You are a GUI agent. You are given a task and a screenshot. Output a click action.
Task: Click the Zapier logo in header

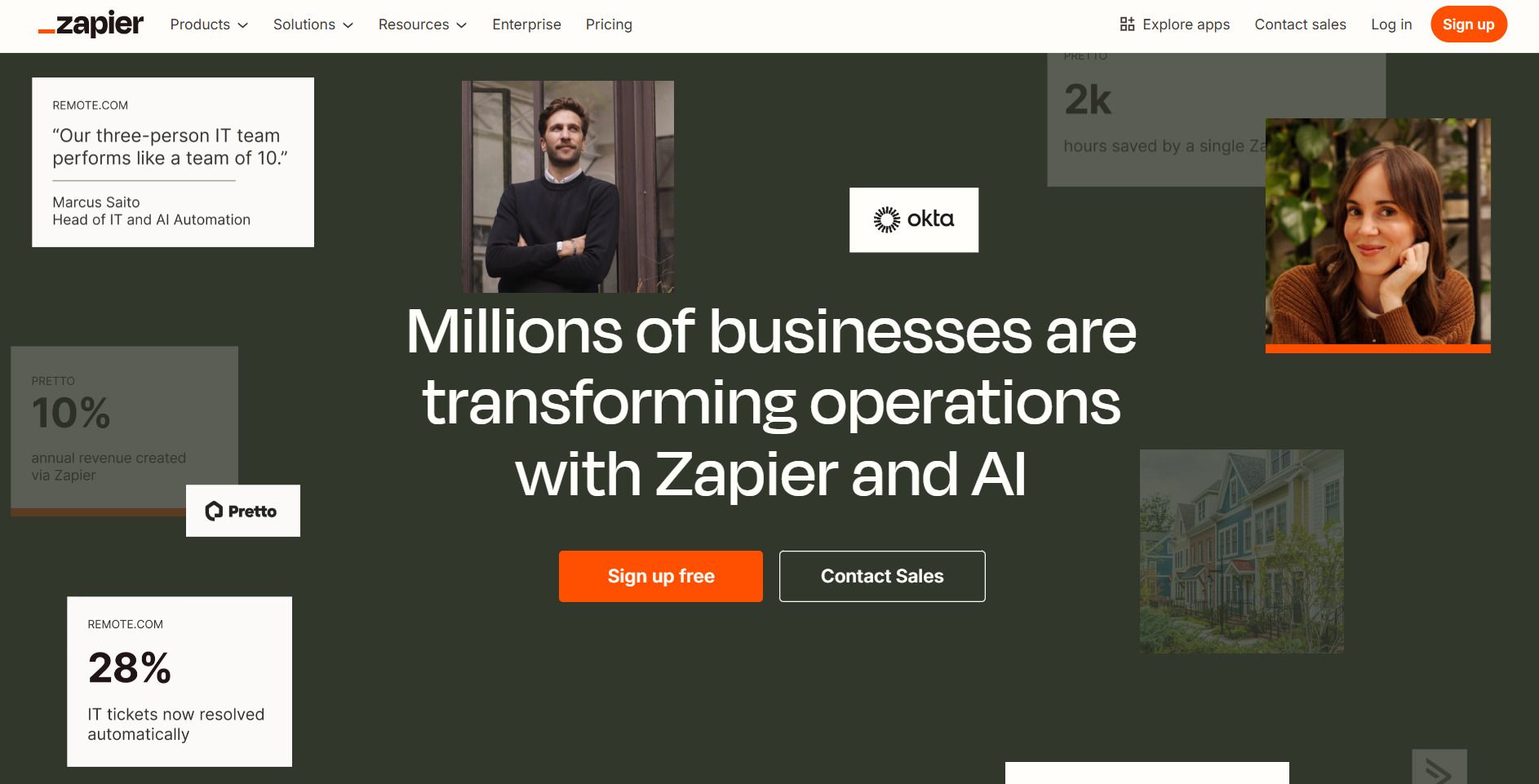click(x=91, y=24)
